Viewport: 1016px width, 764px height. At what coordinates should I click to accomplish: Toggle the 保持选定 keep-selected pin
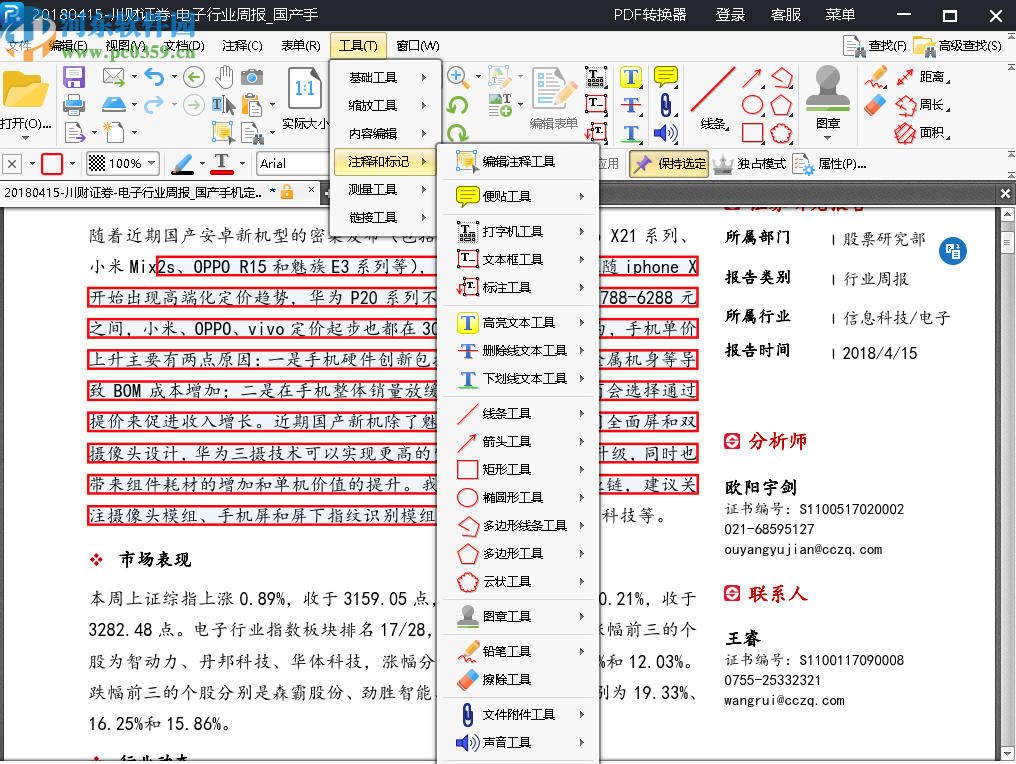click(668, 163)
